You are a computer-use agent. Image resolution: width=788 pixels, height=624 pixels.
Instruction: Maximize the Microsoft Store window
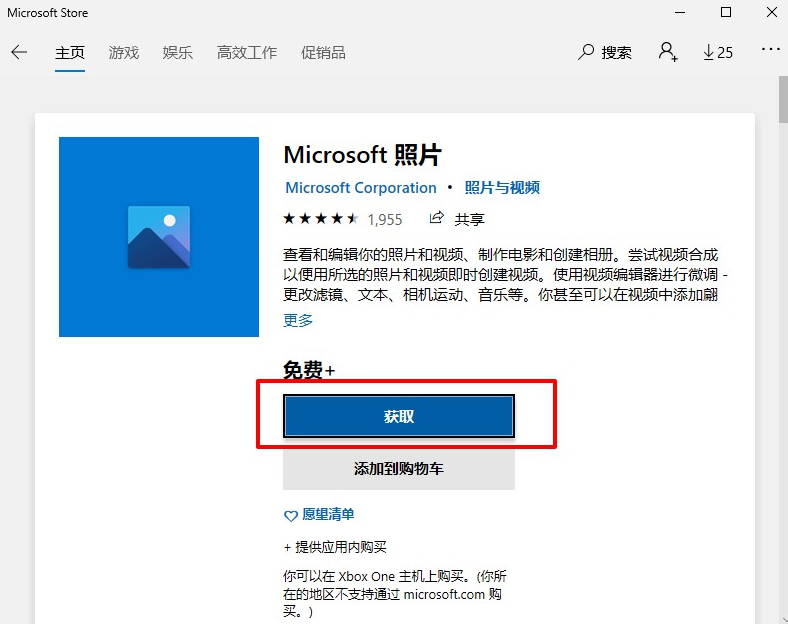coord(726,13)
